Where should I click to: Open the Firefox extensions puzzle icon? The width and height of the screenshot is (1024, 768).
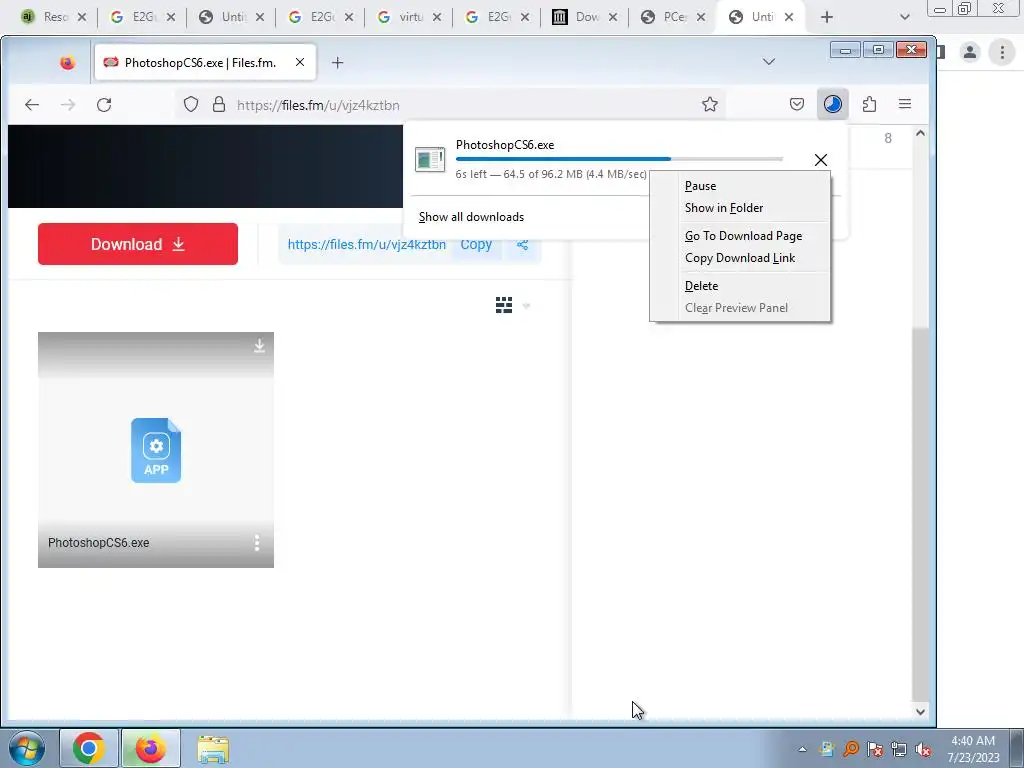pos(869,104)
